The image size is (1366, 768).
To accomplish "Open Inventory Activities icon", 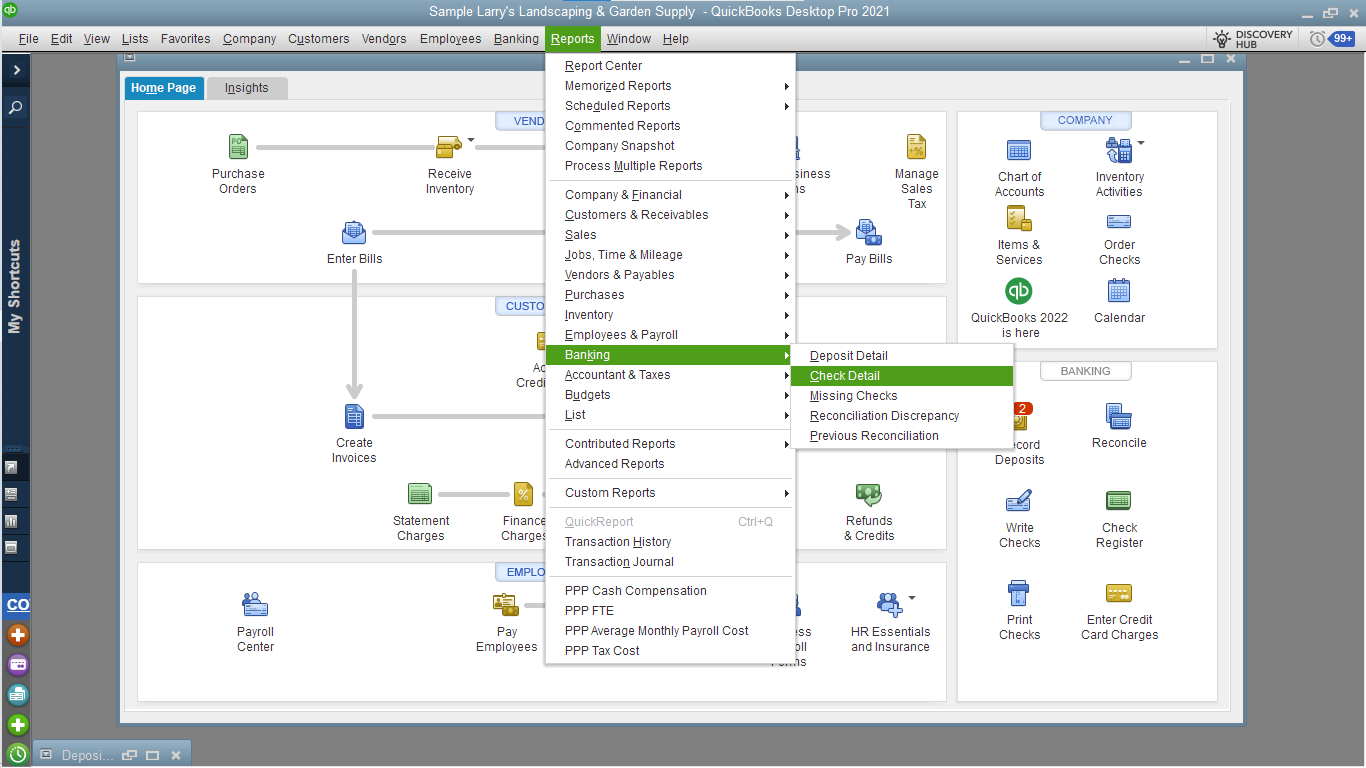I will [1118, 151].
